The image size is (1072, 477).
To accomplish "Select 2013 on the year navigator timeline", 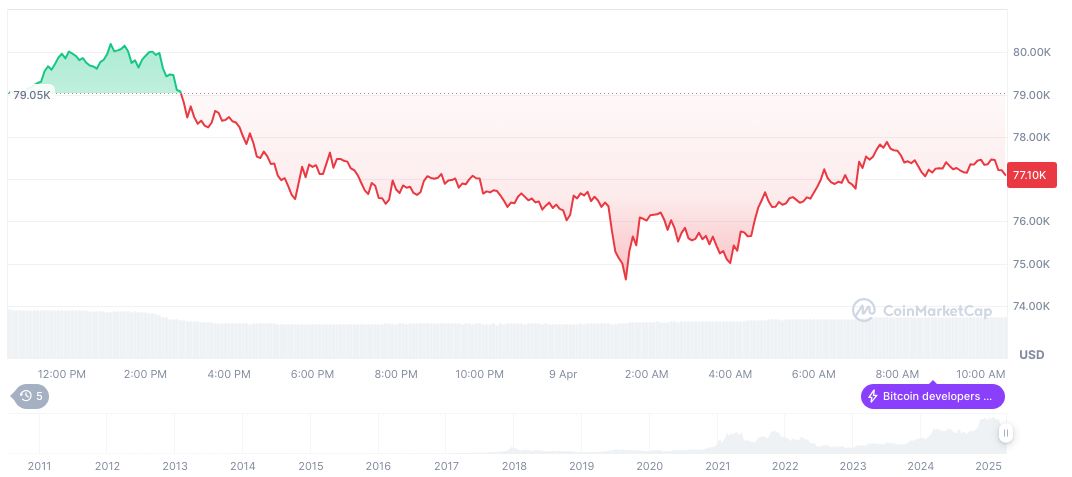I will (175, 466).
